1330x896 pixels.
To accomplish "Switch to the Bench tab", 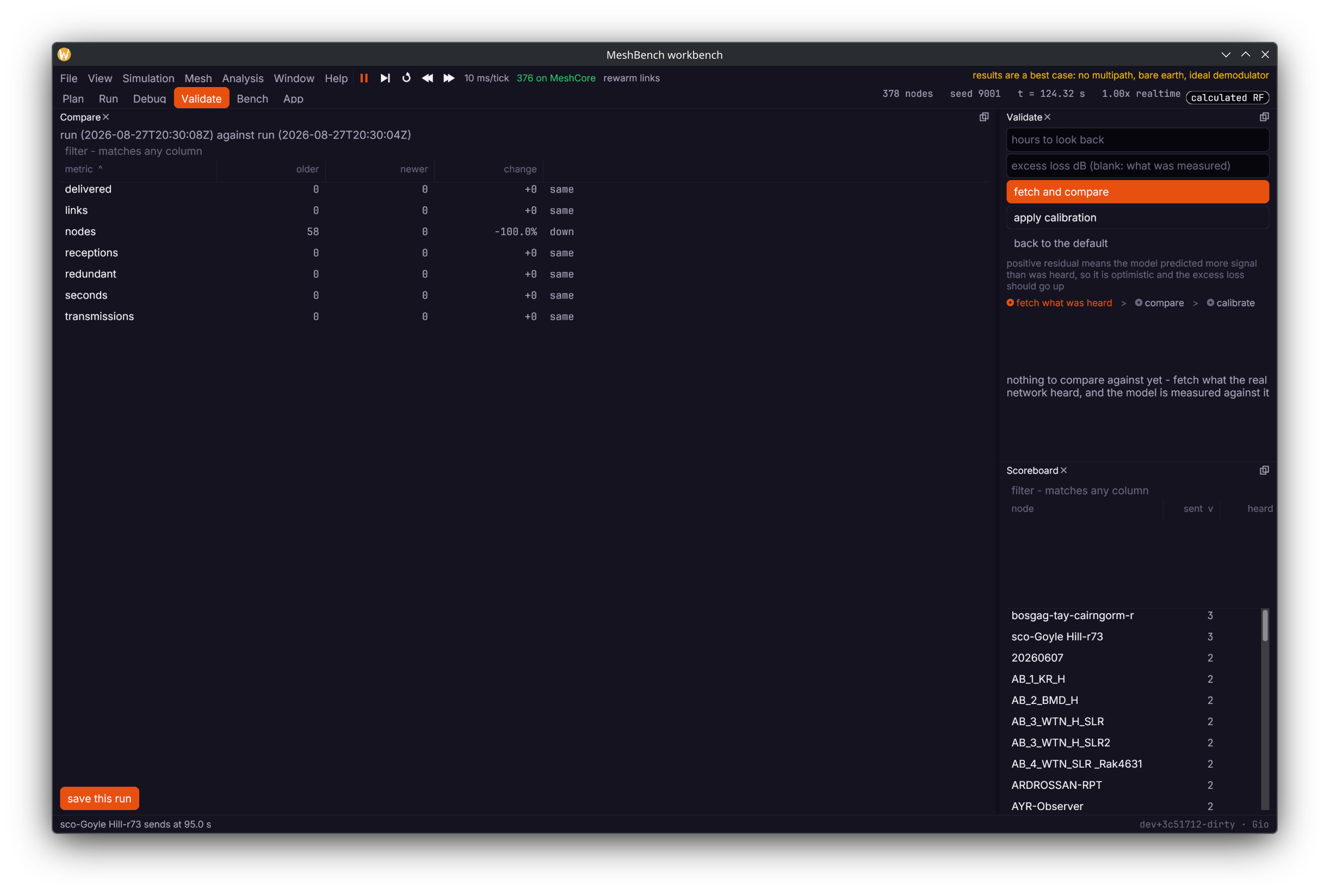I will tap(252, 99).
